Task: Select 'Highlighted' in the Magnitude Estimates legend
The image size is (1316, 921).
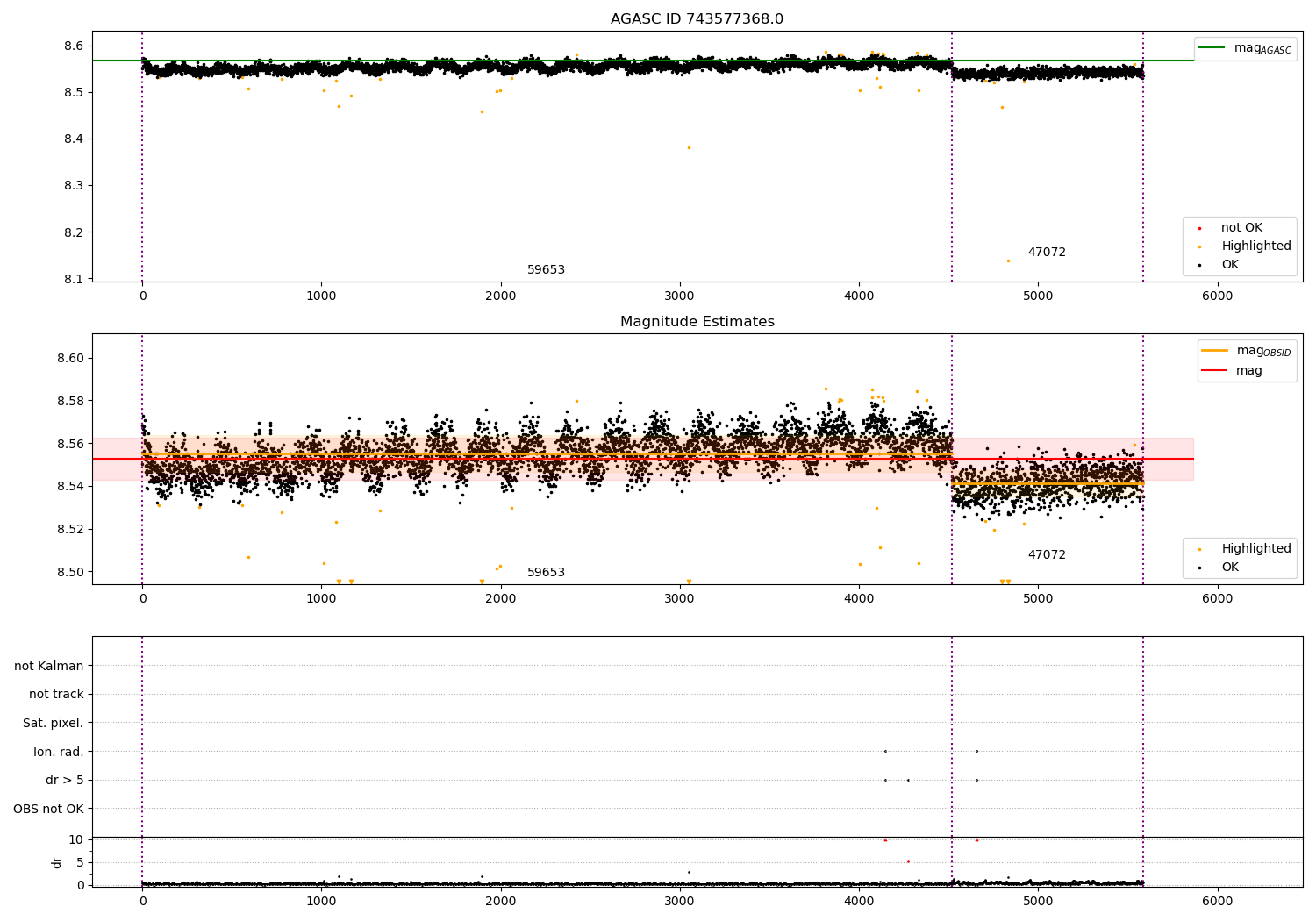Action: (x=1256, y=549)
